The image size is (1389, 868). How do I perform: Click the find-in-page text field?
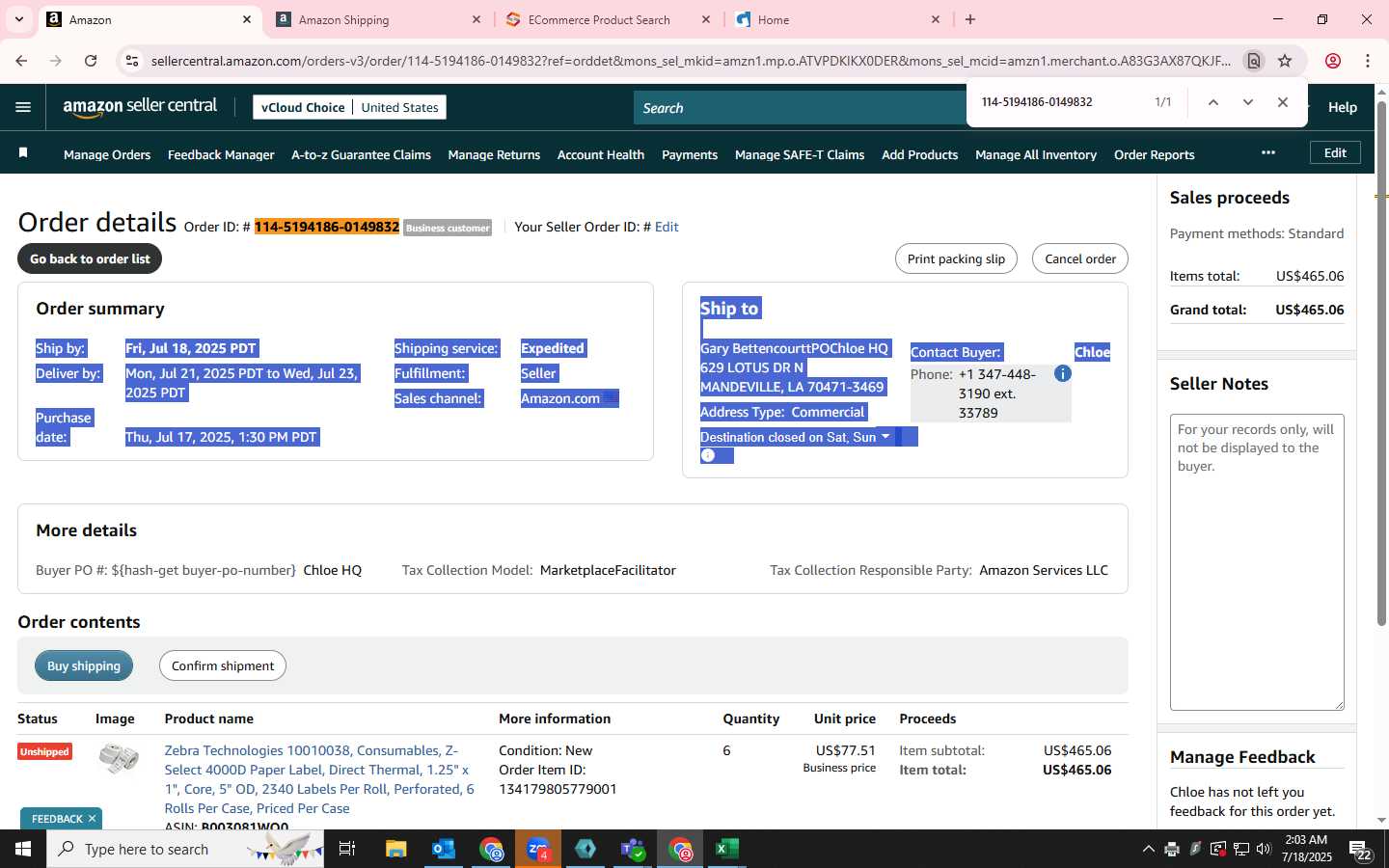[x=1061, y=102]
